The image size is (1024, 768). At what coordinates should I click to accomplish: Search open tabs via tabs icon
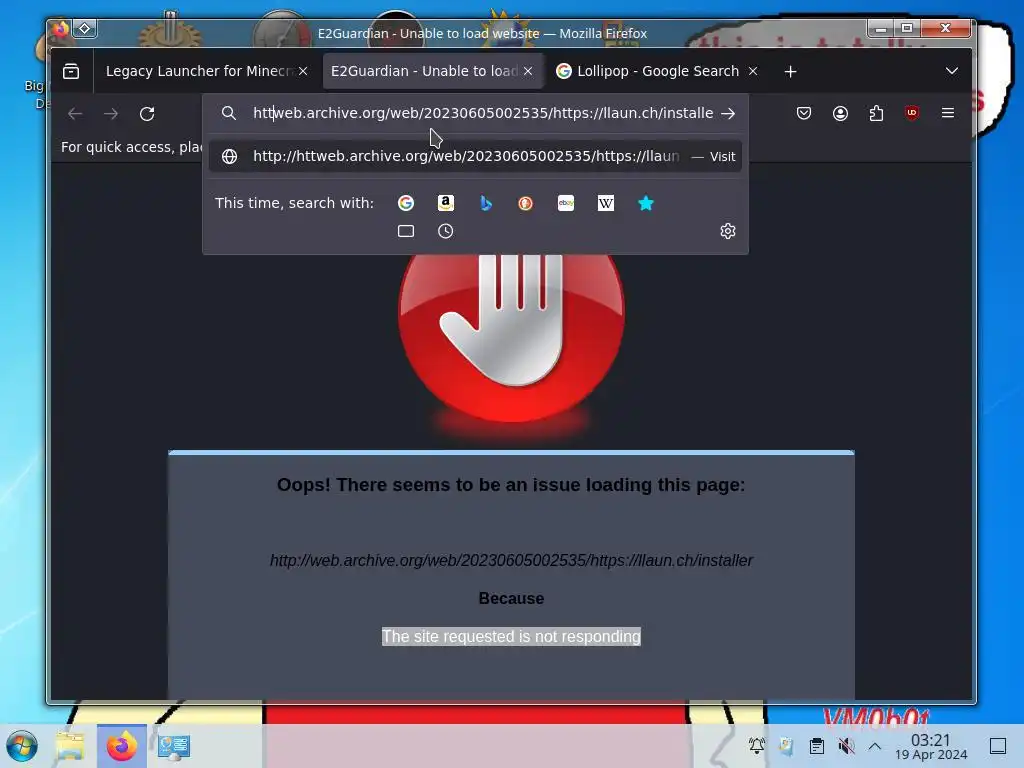[406, 231]
